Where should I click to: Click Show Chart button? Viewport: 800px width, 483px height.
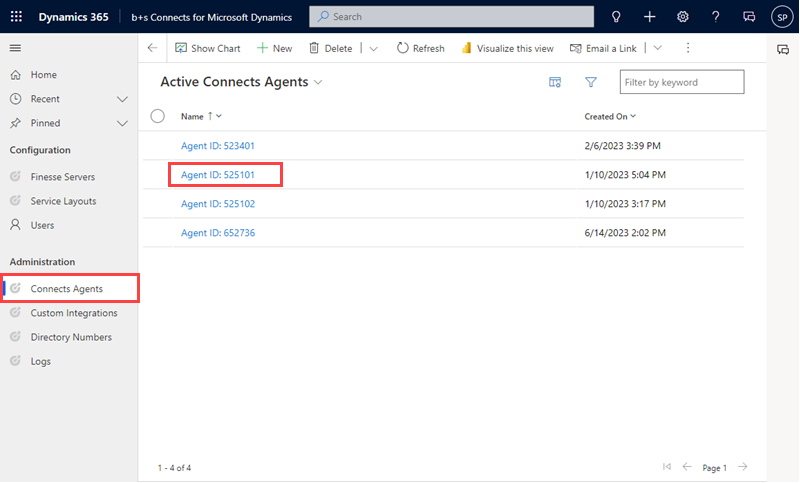208,48
